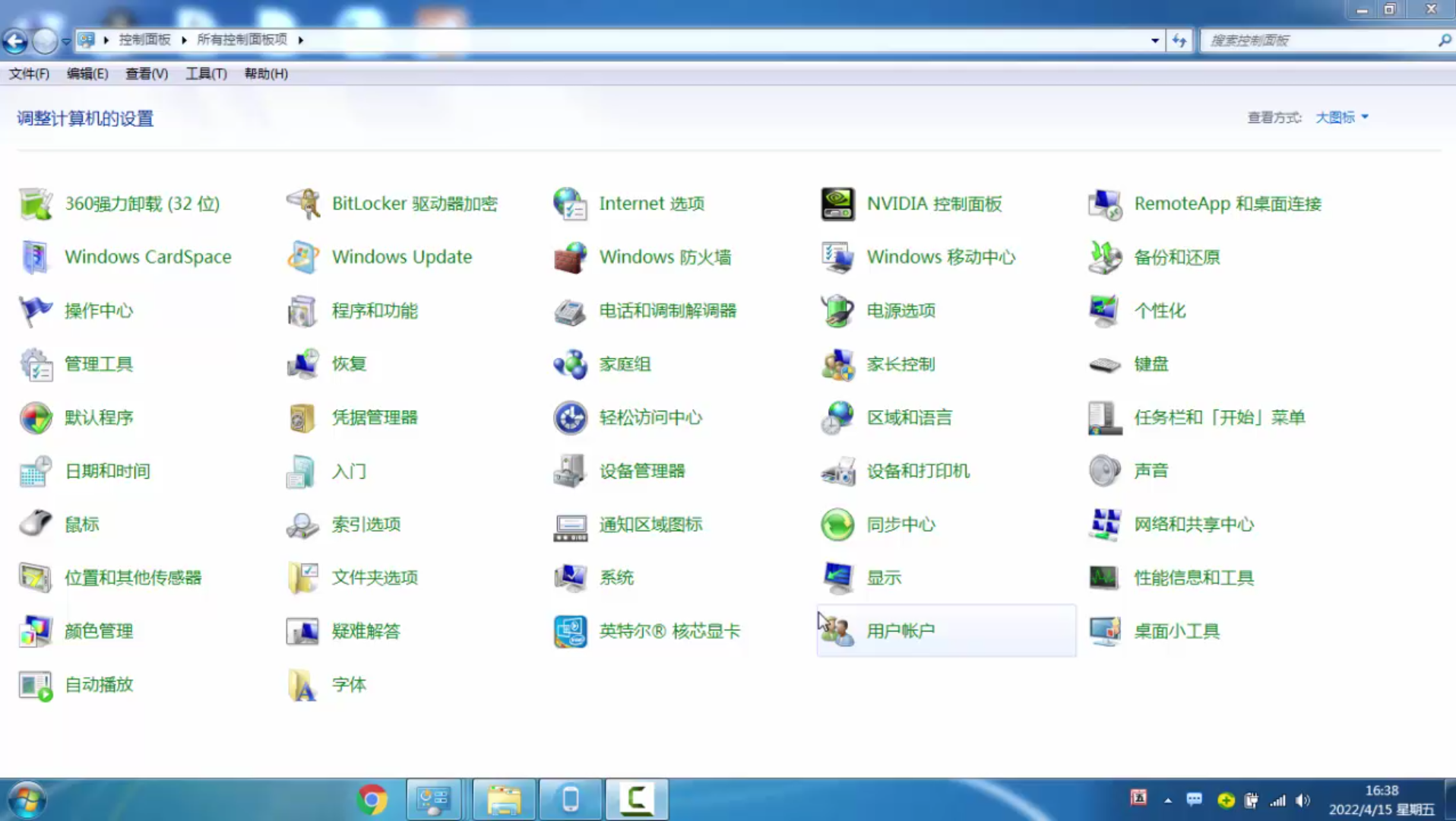Open the 程序和功能 icon
The image size is (1456, 821).
303,311
